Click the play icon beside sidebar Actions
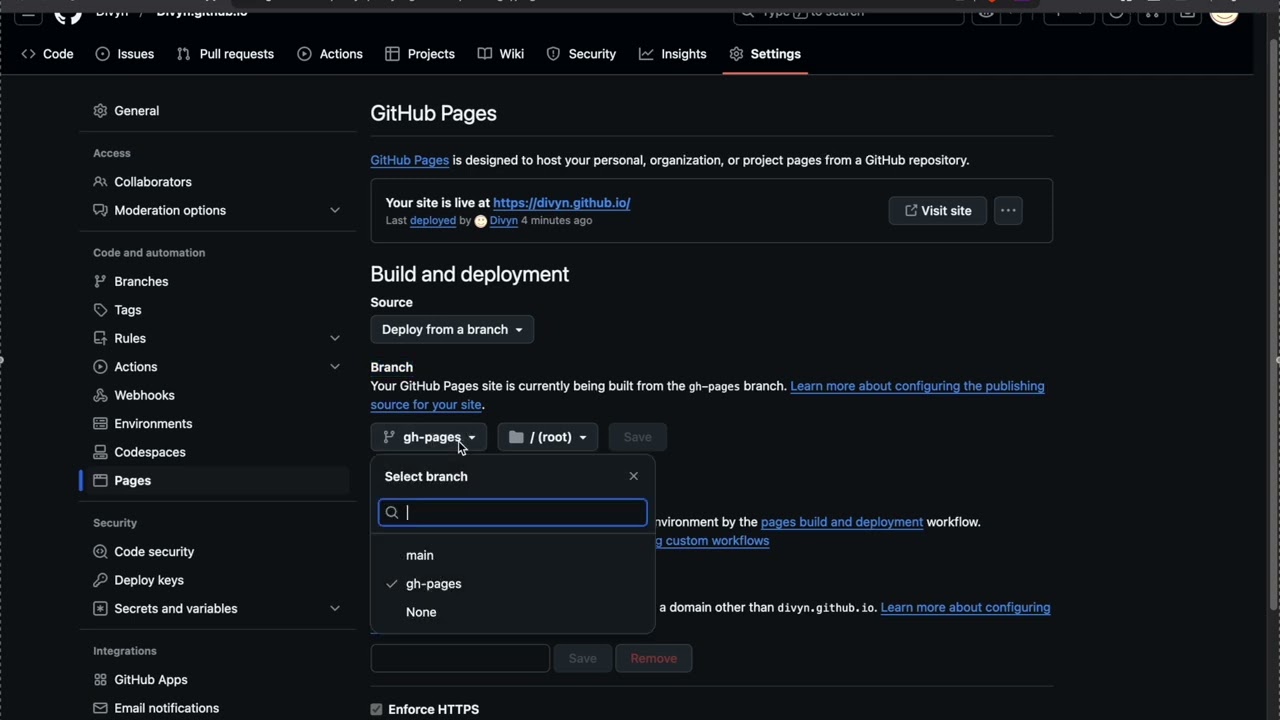 100,367
